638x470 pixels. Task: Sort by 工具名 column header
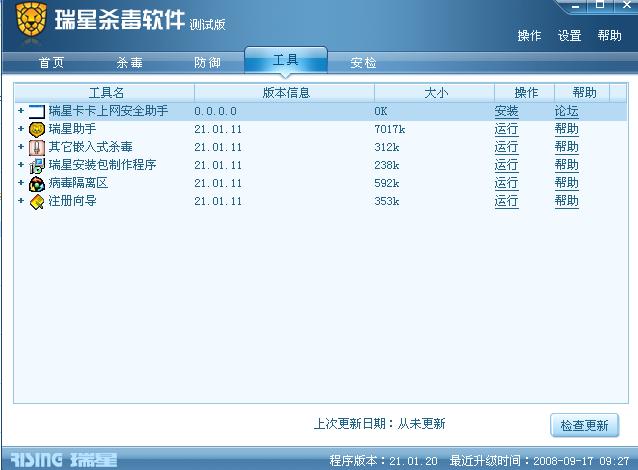click(x=105, y=93)
